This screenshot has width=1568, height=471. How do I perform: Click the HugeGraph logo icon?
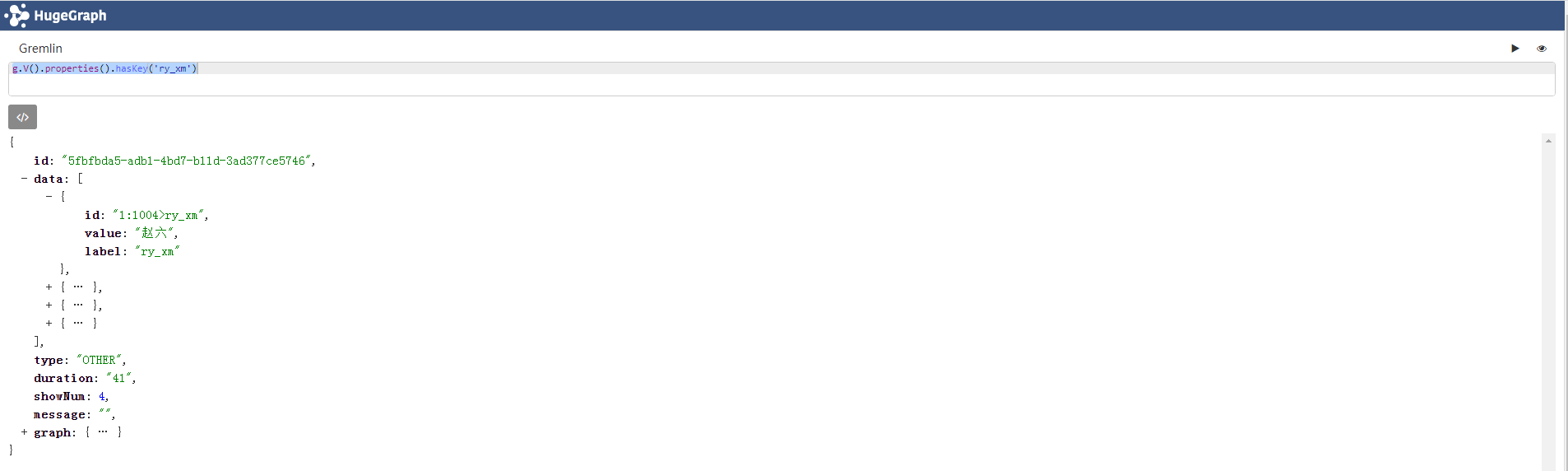tap(16, 16)
